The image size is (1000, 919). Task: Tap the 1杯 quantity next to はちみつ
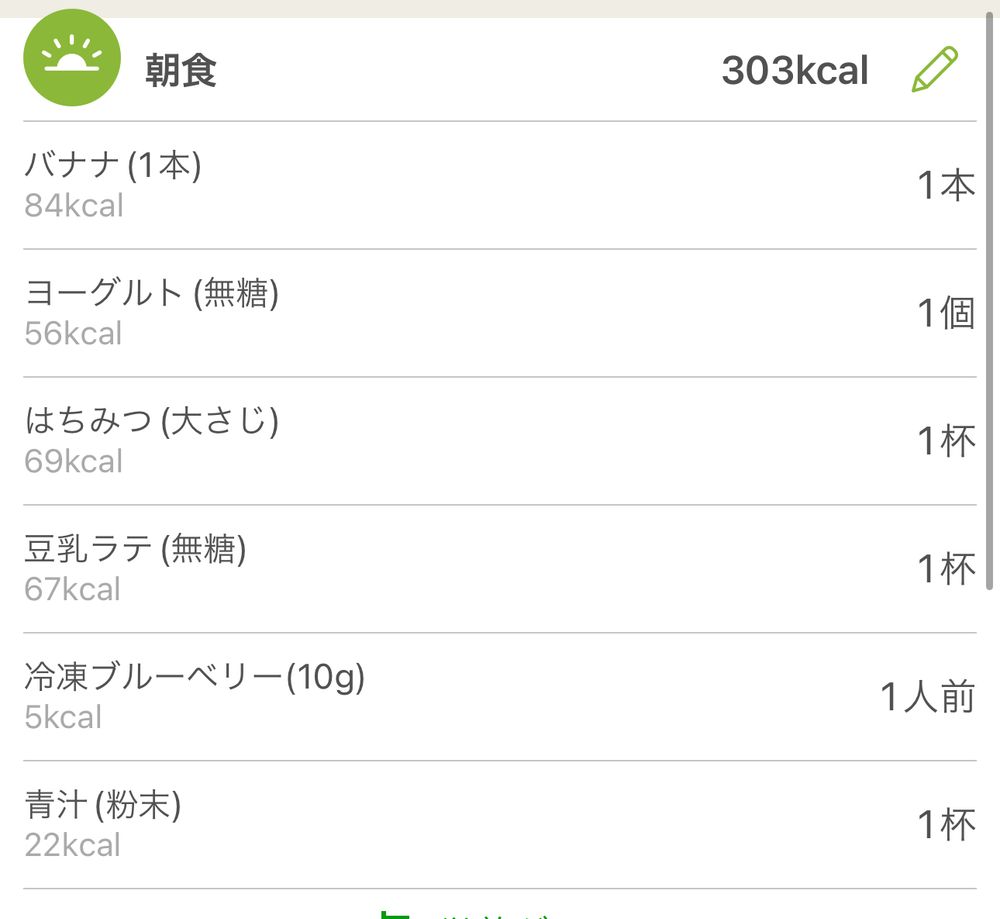pos(946,441)
